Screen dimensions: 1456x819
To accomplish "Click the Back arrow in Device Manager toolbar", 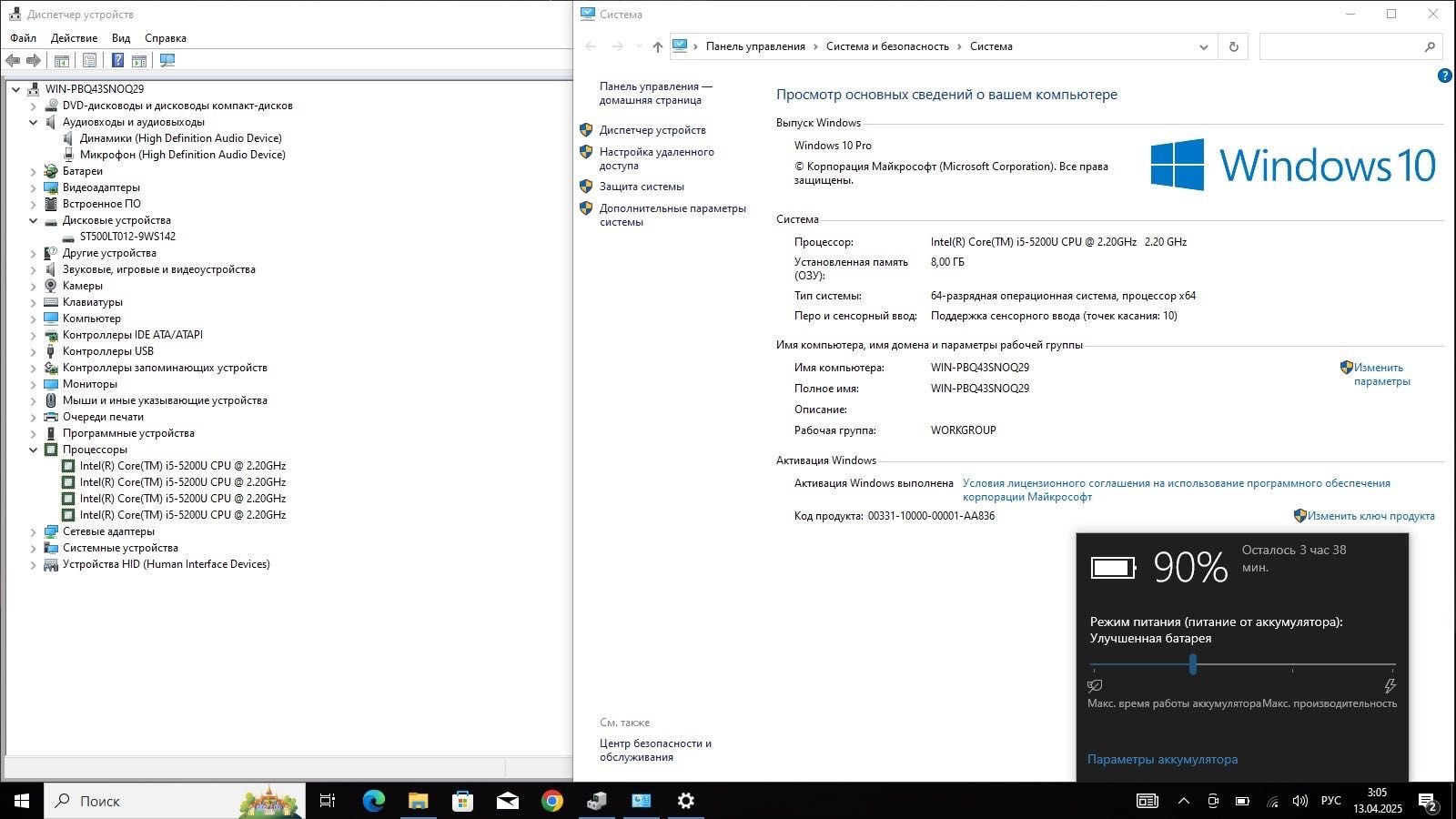I will click(13, 61).
